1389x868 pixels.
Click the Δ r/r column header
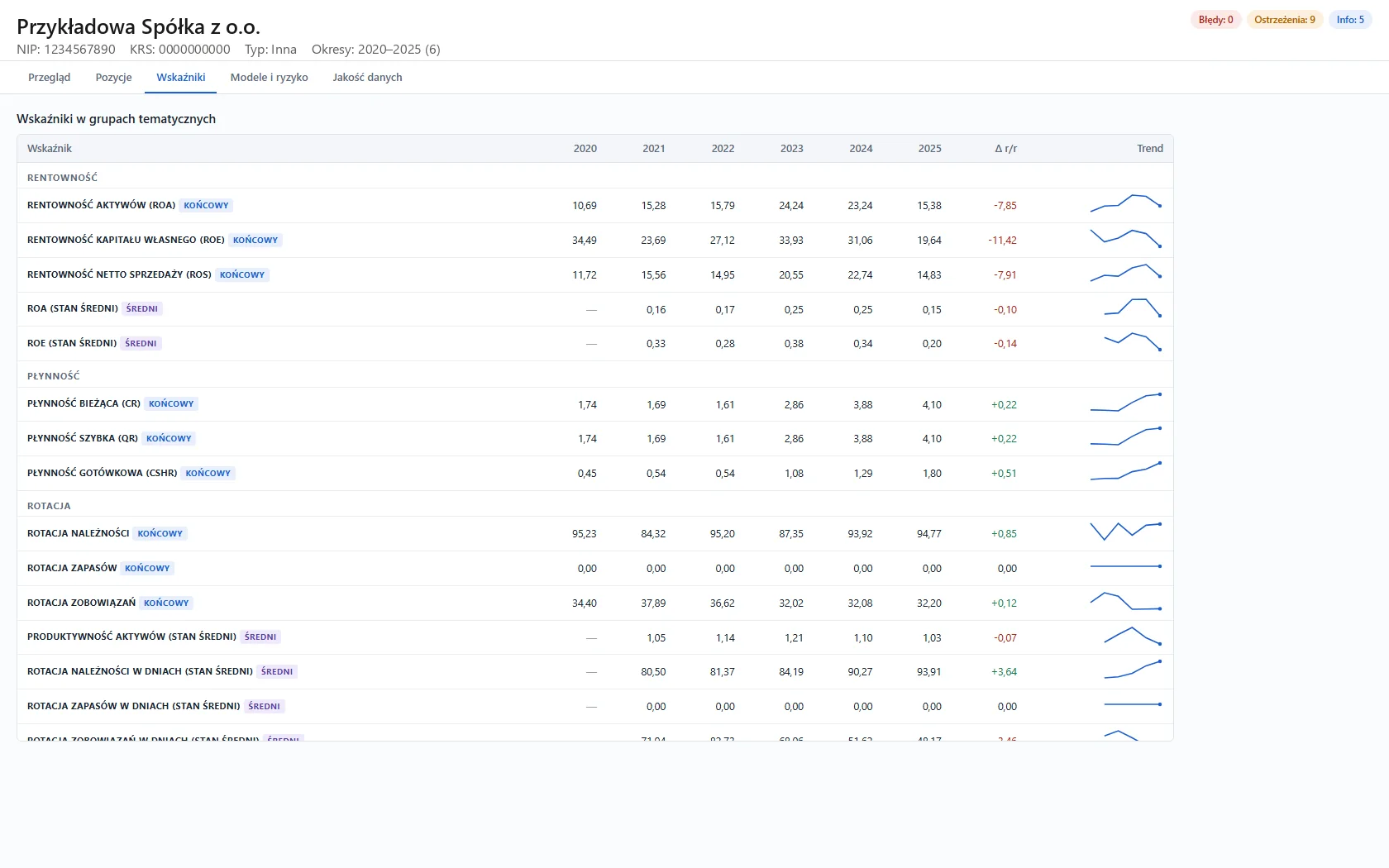coord(1005,149)
